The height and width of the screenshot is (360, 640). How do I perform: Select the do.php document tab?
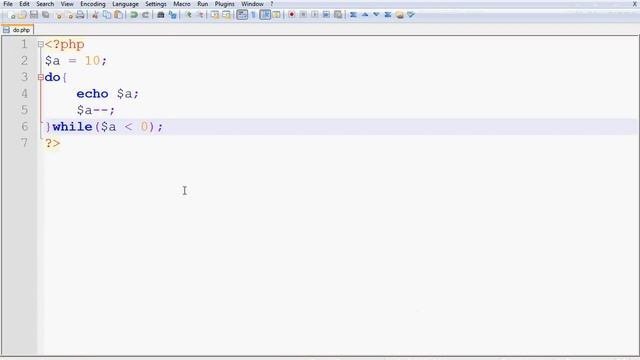click(17, 30)
